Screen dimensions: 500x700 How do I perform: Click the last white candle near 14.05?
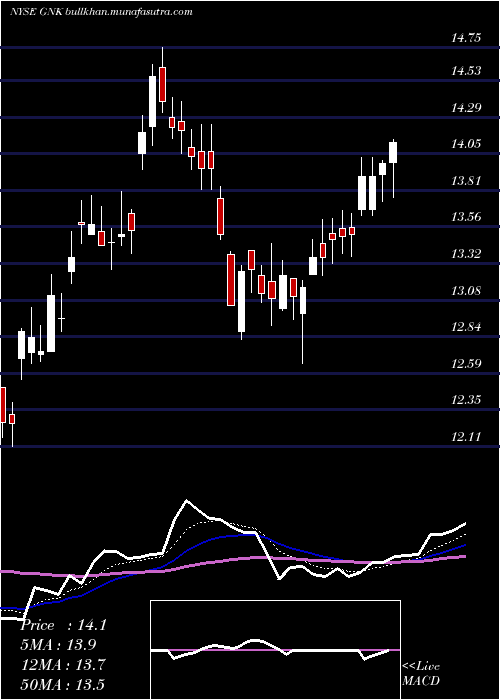[x=393, y=152]
